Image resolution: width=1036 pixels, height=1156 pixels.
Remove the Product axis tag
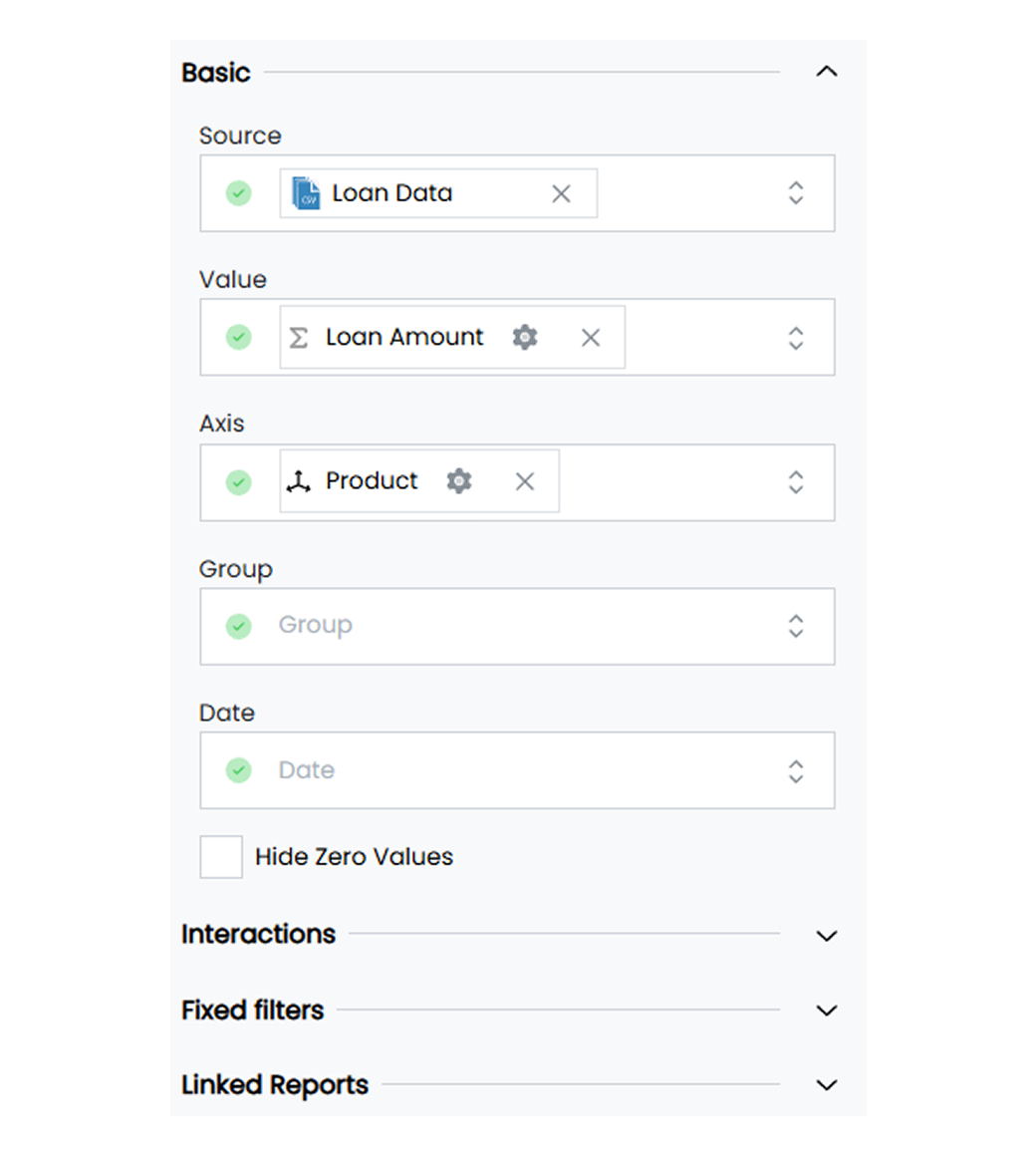tap(525, 481)
